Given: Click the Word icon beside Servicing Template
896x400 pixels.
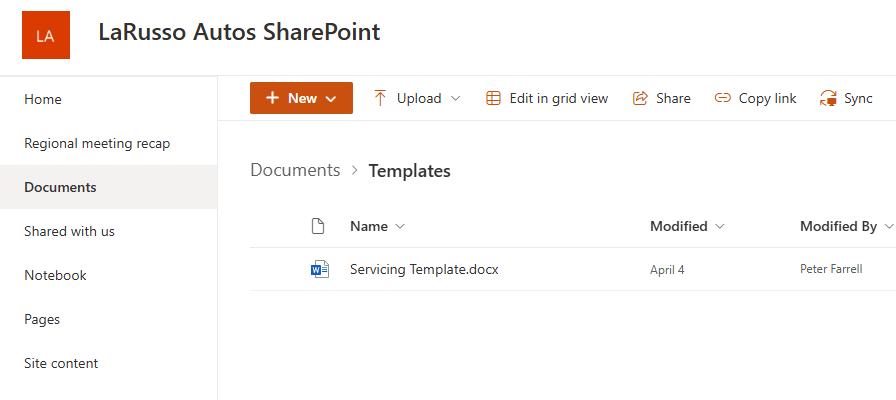Looking at the screenshot, I should click(x=319, y=269).
